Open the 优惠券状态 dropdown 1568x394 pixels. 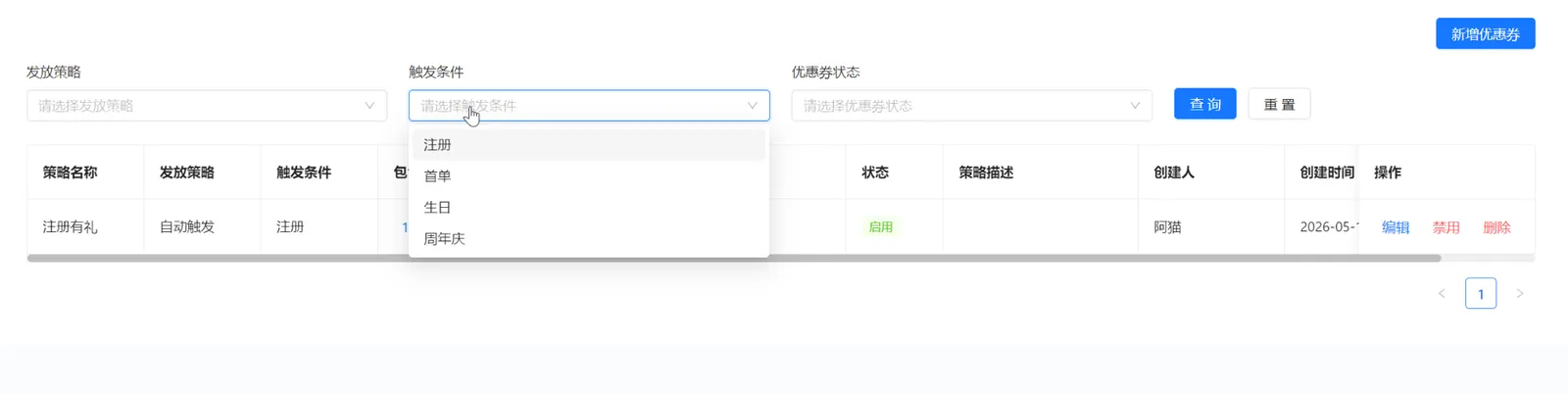pos(971,106)
